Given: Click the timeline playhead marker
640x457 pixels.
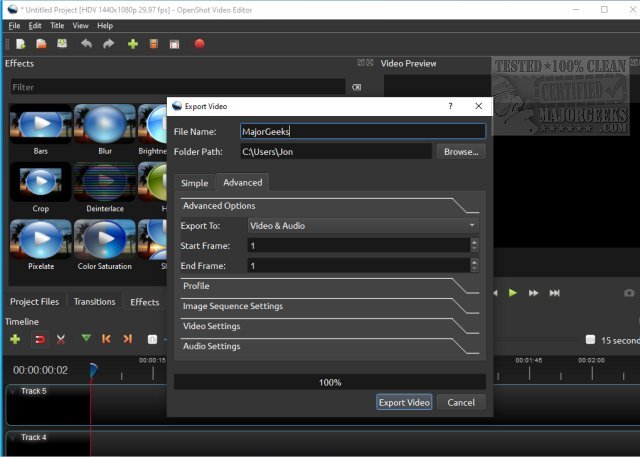Looking at the screenshot, I should click(93, 370).
